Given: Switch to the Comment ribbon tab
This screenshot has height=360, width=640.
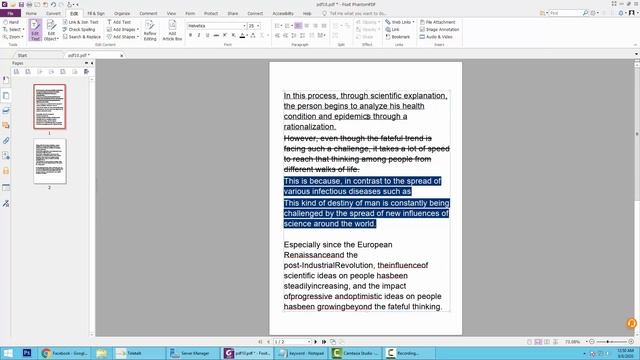Looking at the screenshot, I should [148, 13].
